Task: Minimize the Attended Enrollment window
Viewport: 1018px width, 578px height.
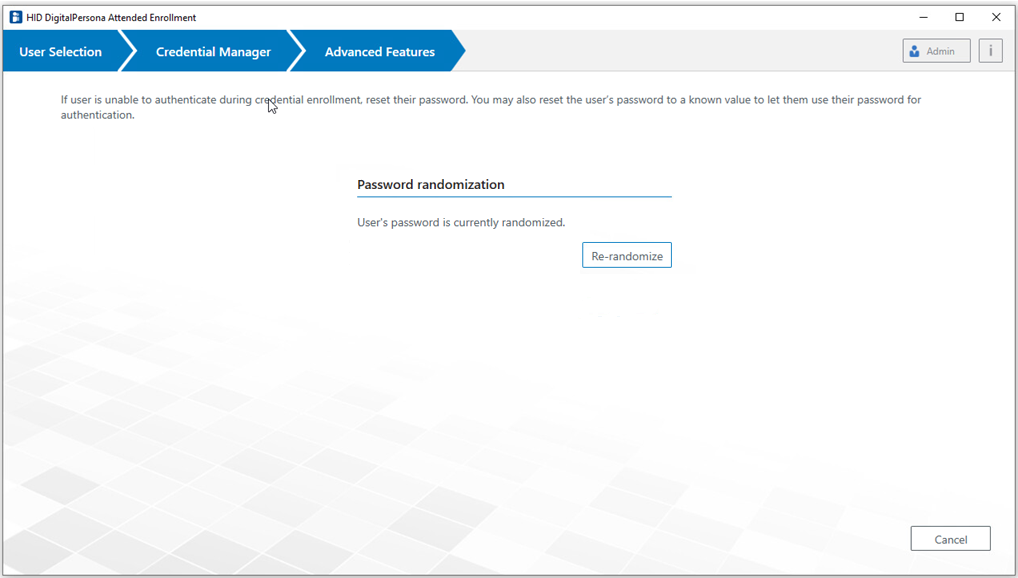Action: click(922, 17)
